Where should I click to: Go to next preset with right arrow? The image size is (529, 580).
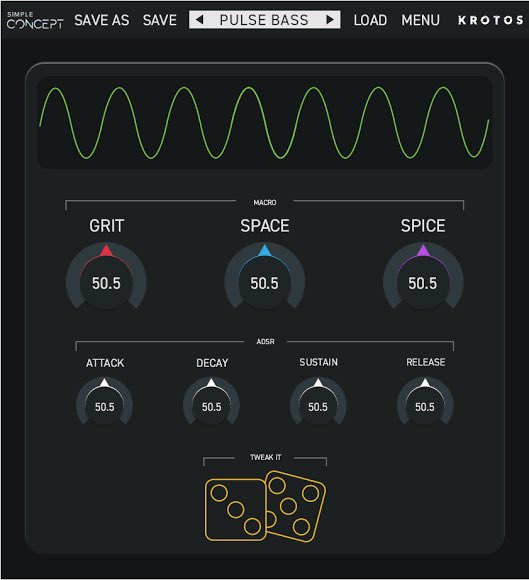pos(330,20)
